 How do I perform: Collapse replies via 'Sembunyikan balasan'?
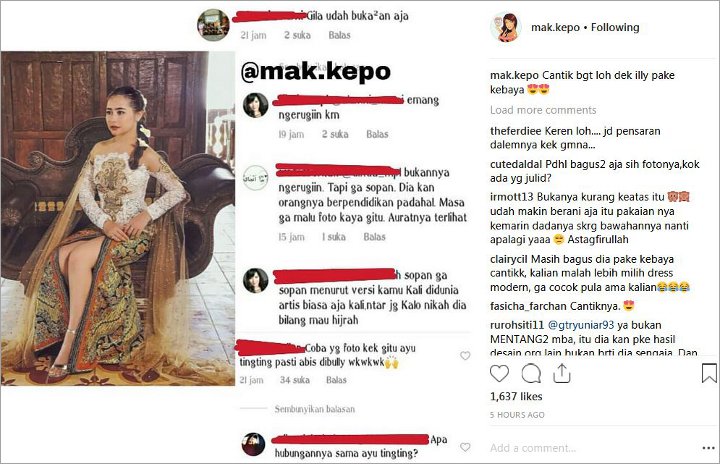[x=315, y=409]
